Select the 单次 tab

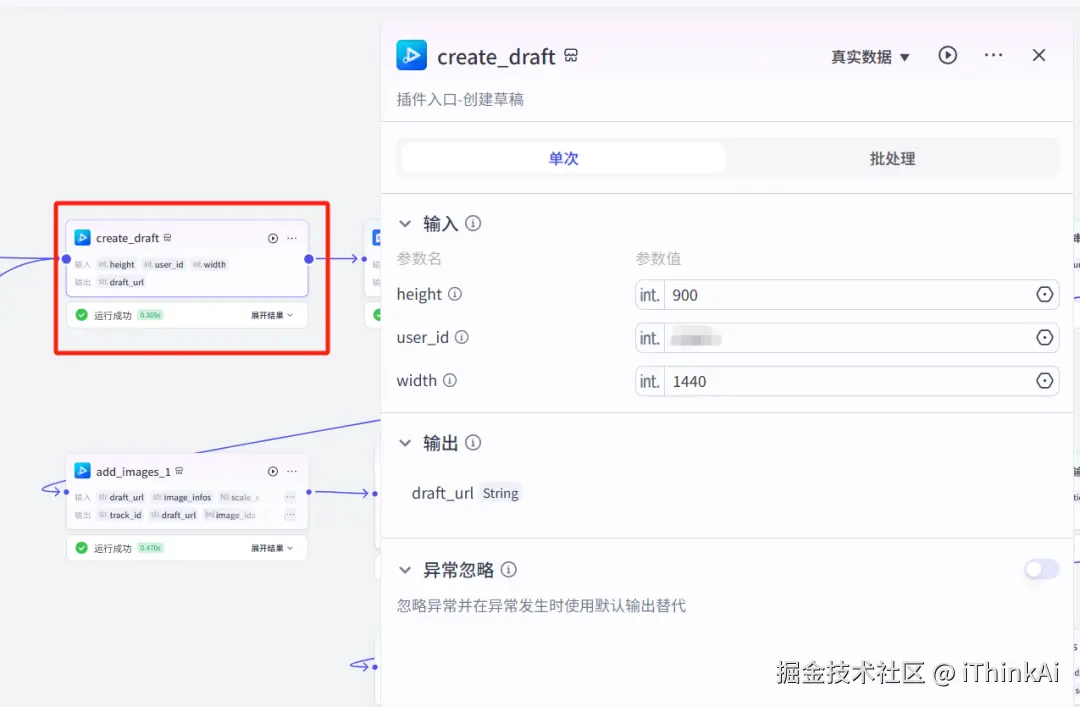(563, 158)
